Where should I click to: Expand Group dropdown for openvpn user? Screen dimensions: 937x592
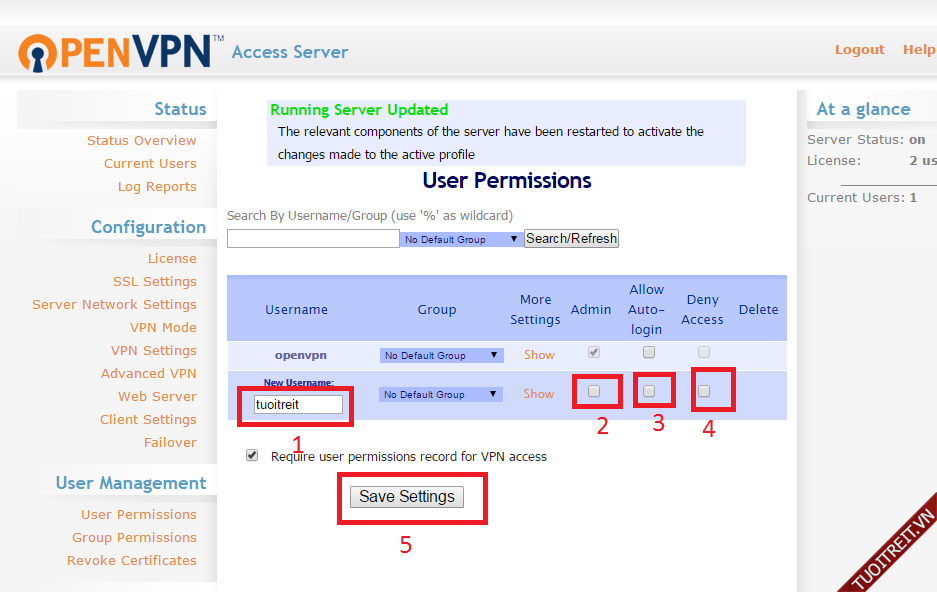click(x=441, y=355)
